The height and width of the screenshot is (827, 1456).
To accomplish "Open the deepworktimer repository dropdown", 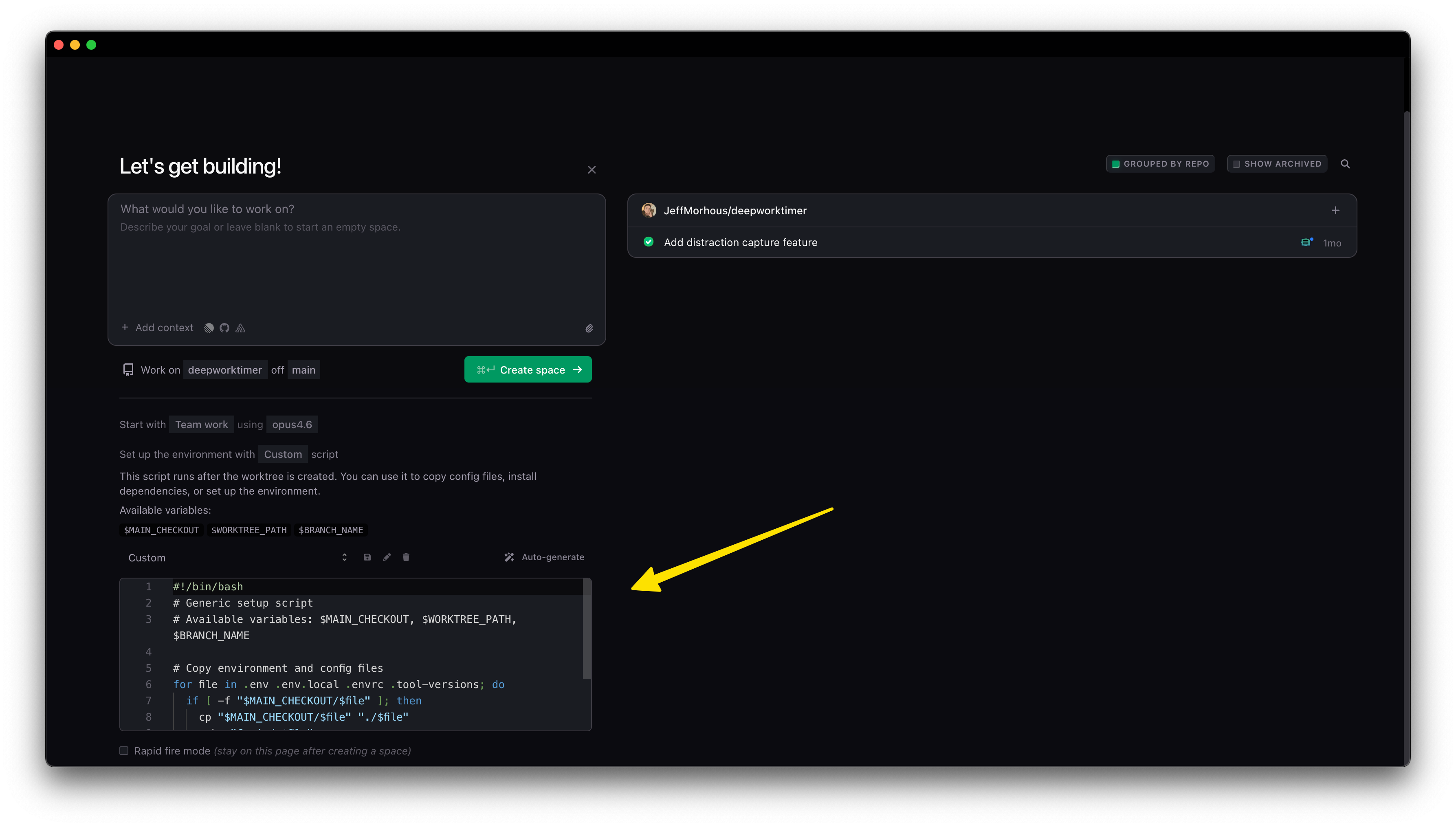I will coord(225,370).
